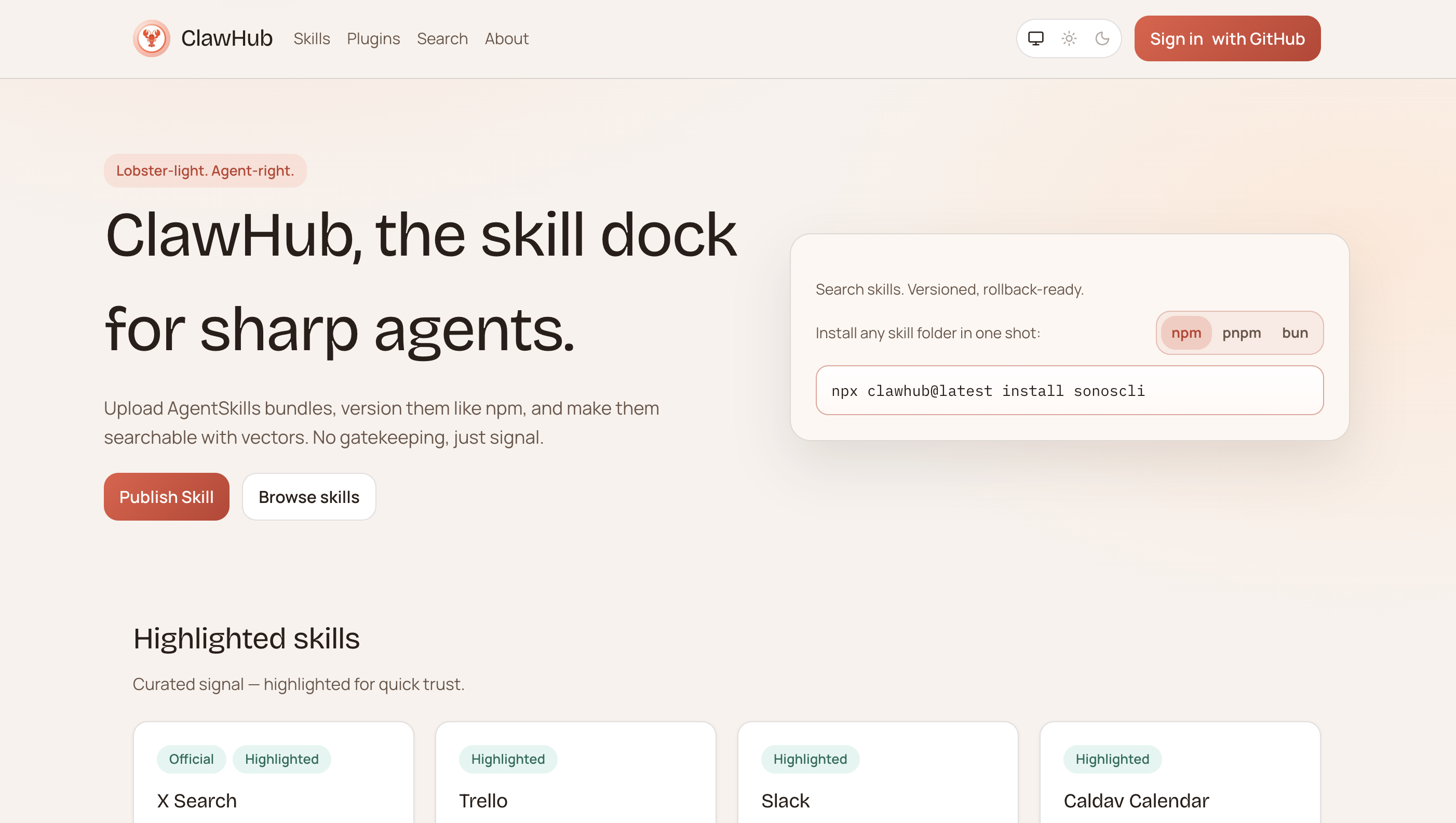Click the ClawHub brand name text
Screen dimensions: 1456x823
click(226, 38)
